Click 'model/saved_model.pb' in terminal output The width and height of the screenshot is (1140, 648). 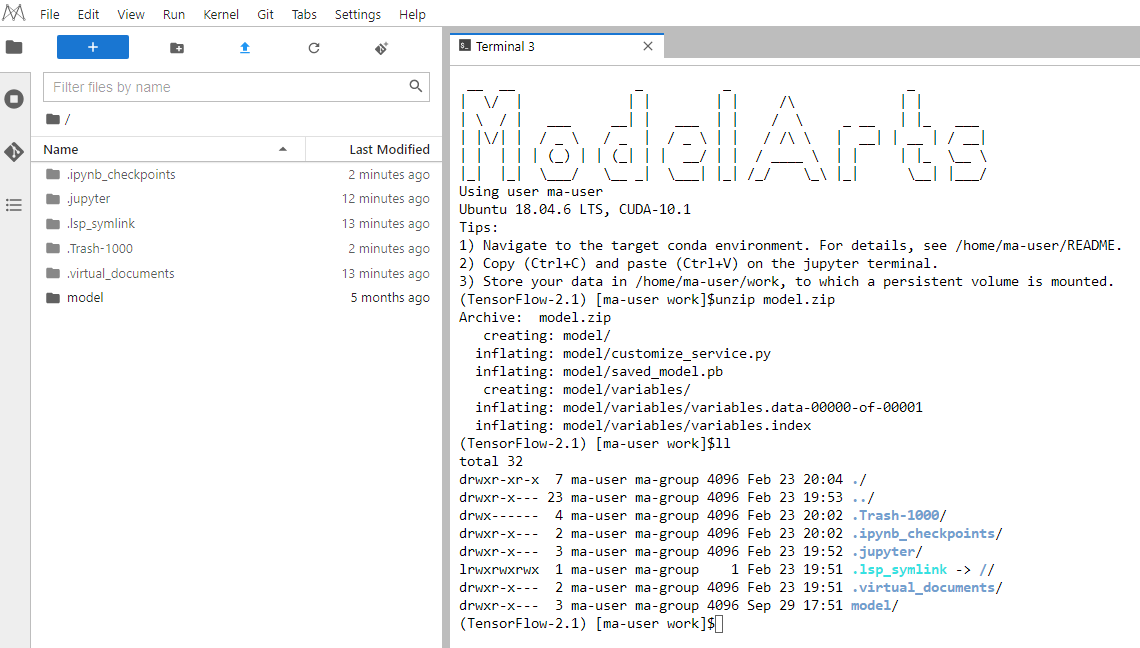[x=643, y=372]
